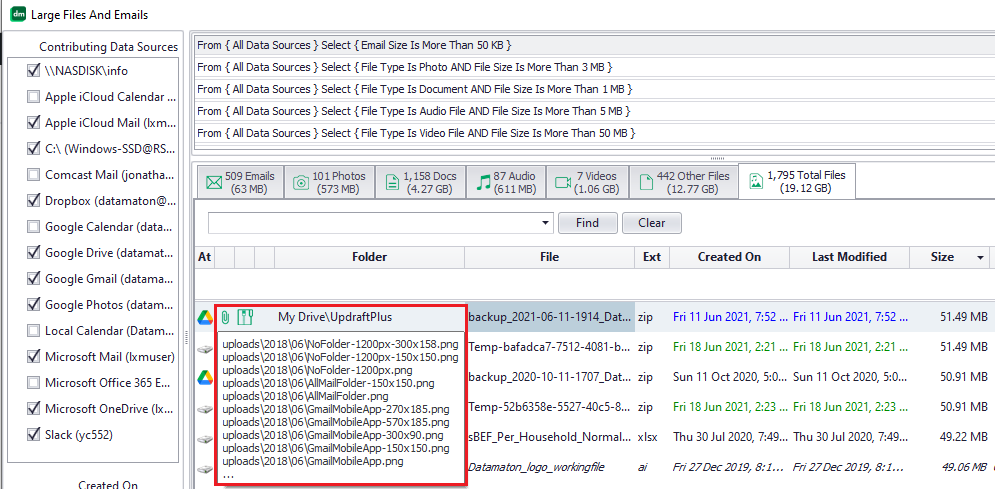Select the Photo More Than 3 MB query

(594, 67)
